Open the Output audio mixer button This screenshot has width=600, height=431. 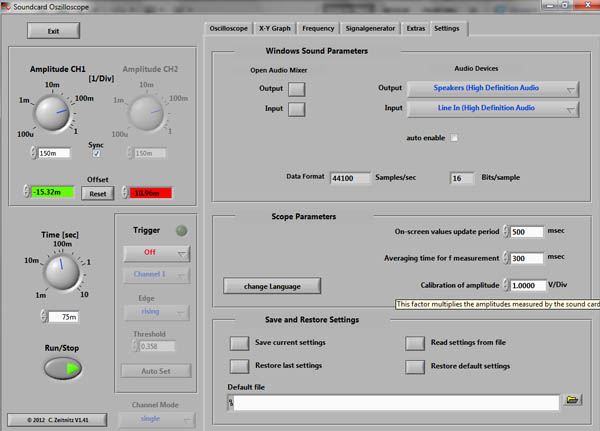click(x=297, y=88)
